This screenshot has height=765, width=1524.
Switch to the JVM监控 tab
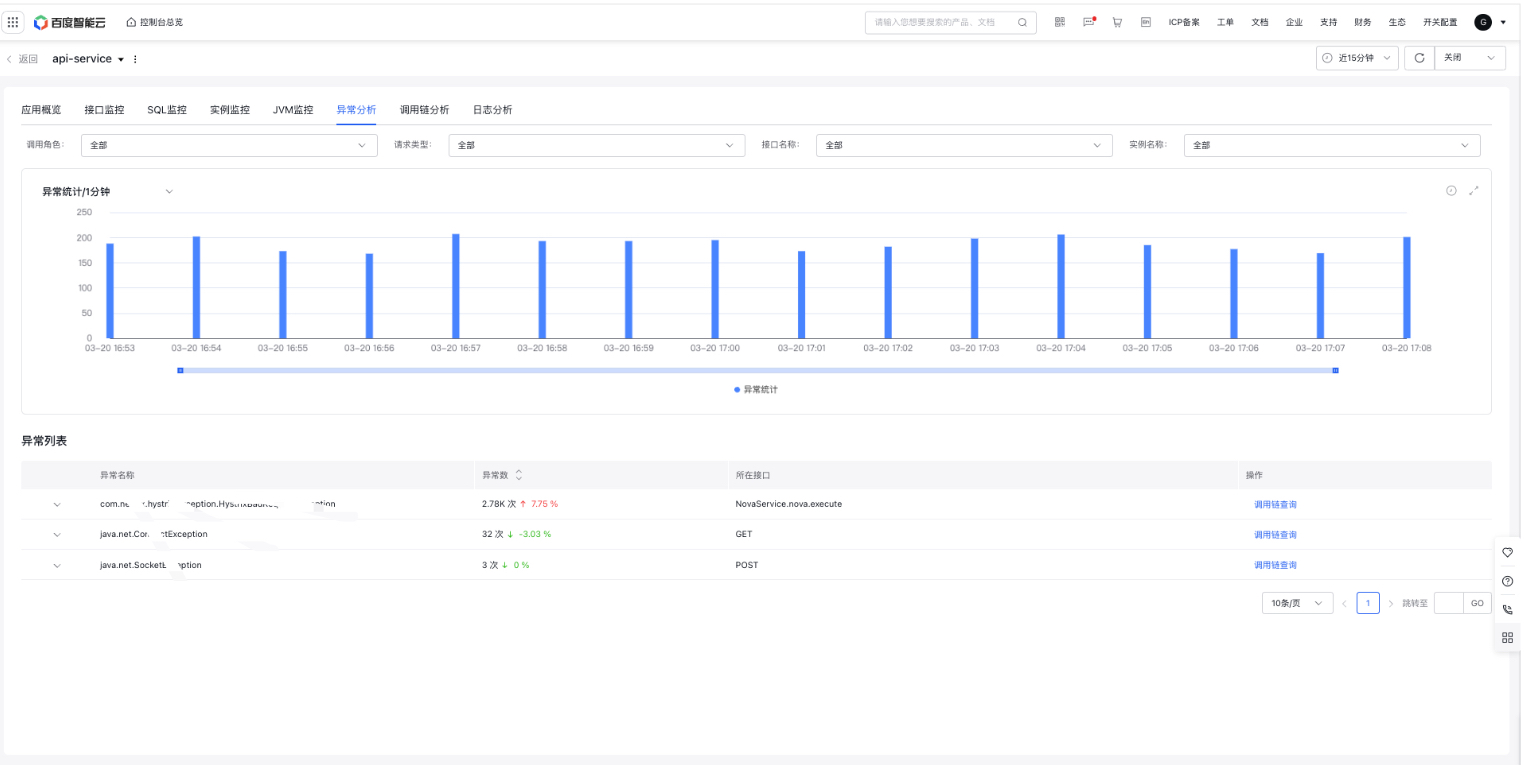tap(293, 110)
